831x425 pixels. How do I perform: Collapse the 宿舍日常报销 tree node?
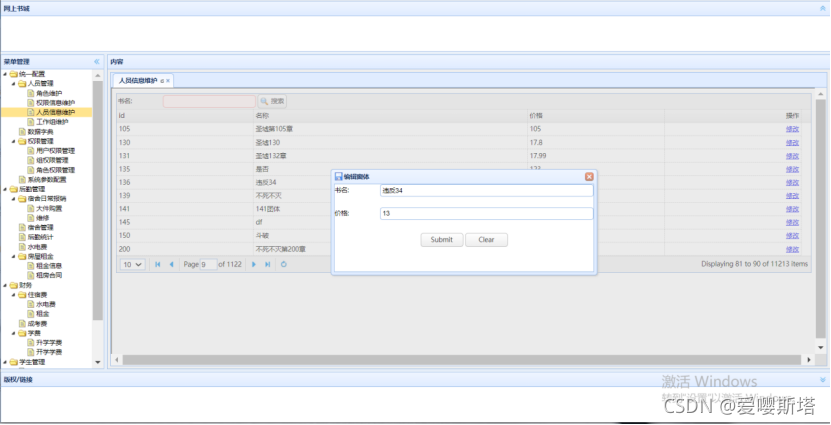pos(13,199)
